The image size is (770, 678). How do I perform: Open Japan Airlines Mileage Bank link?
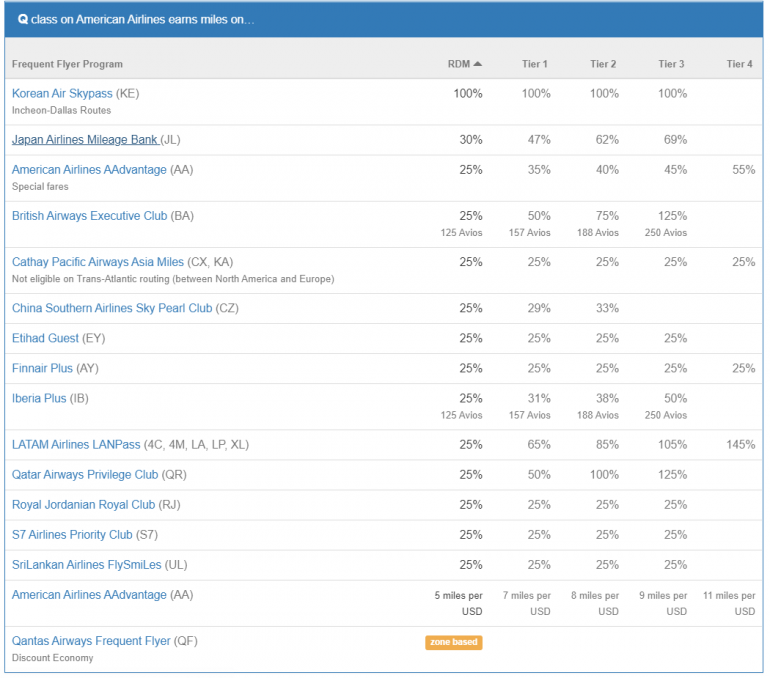84,140
